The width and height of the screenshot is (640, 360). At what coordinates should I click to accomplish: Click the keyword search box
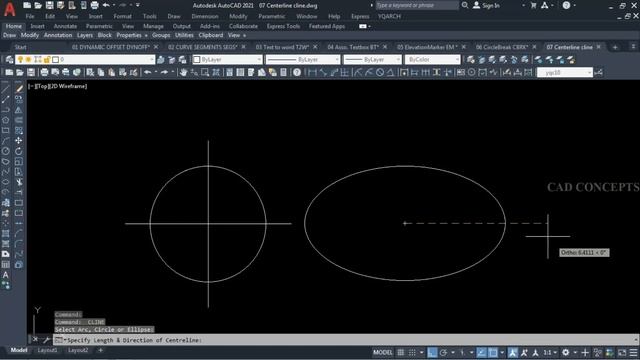tap(417, 5)
